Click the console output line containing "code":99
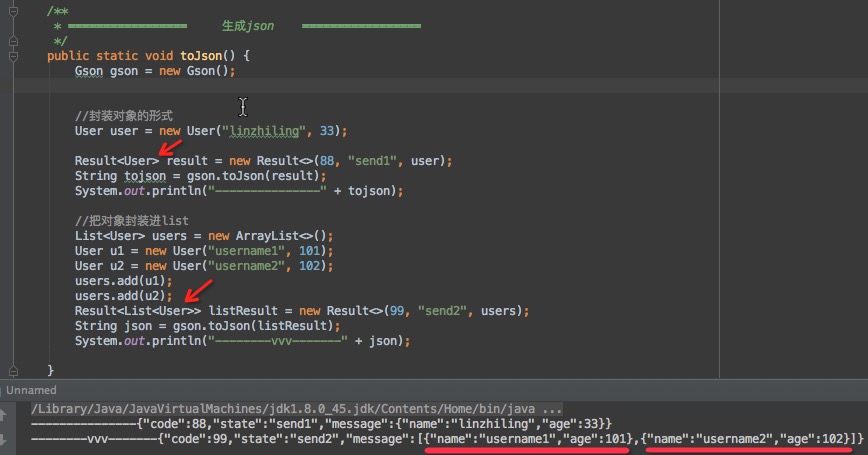The image size is (868, 455). tap(447, 439)
